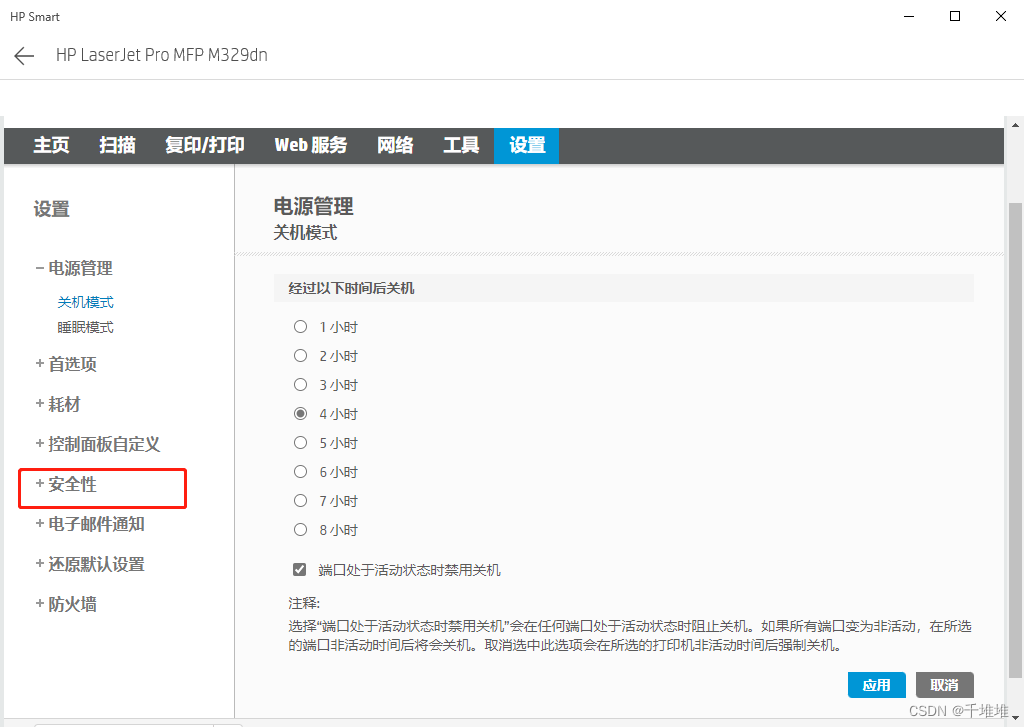
Task: Select the 3 小时 shutdown option
Action: [300, 385]
